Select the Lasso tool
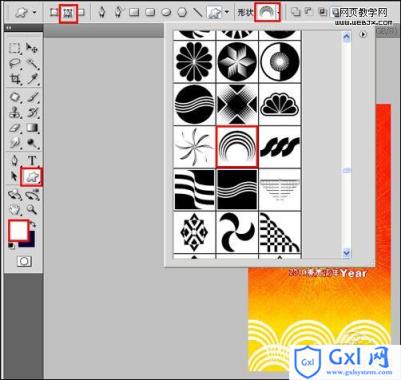Image resolution: width=401 pixels, height=380 pixels. tap(14, 63)
